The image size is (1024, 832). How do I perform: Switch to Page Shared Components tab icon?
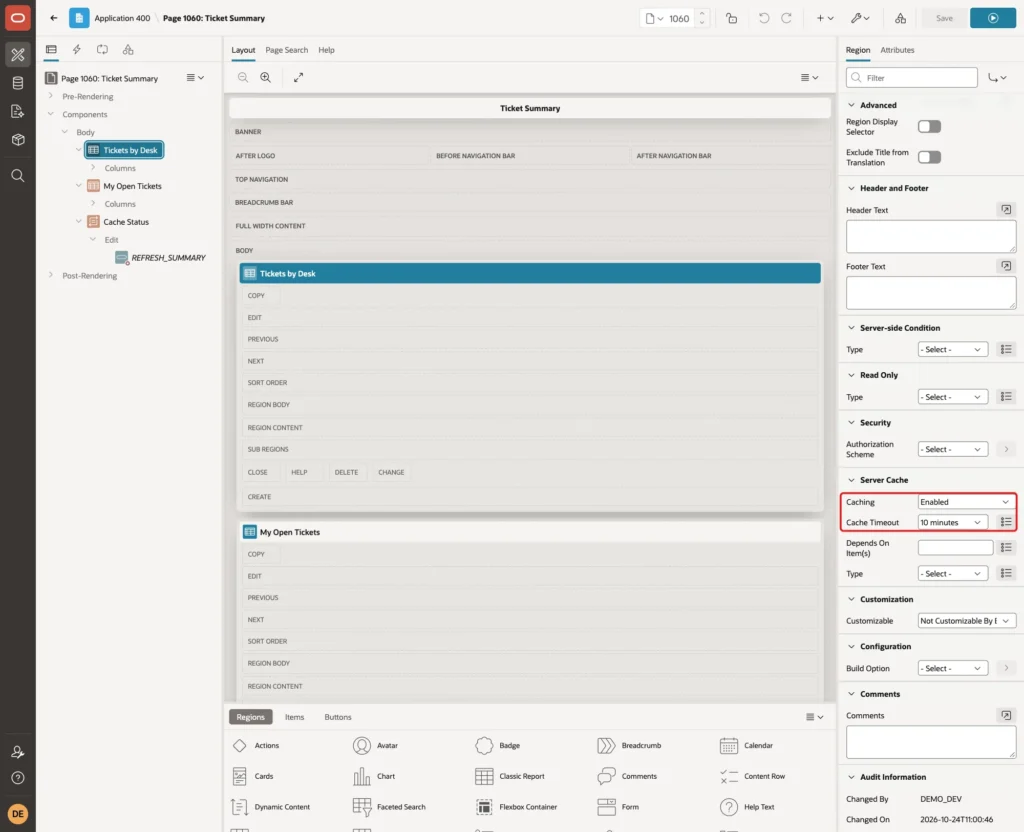(x=128, y=50)
